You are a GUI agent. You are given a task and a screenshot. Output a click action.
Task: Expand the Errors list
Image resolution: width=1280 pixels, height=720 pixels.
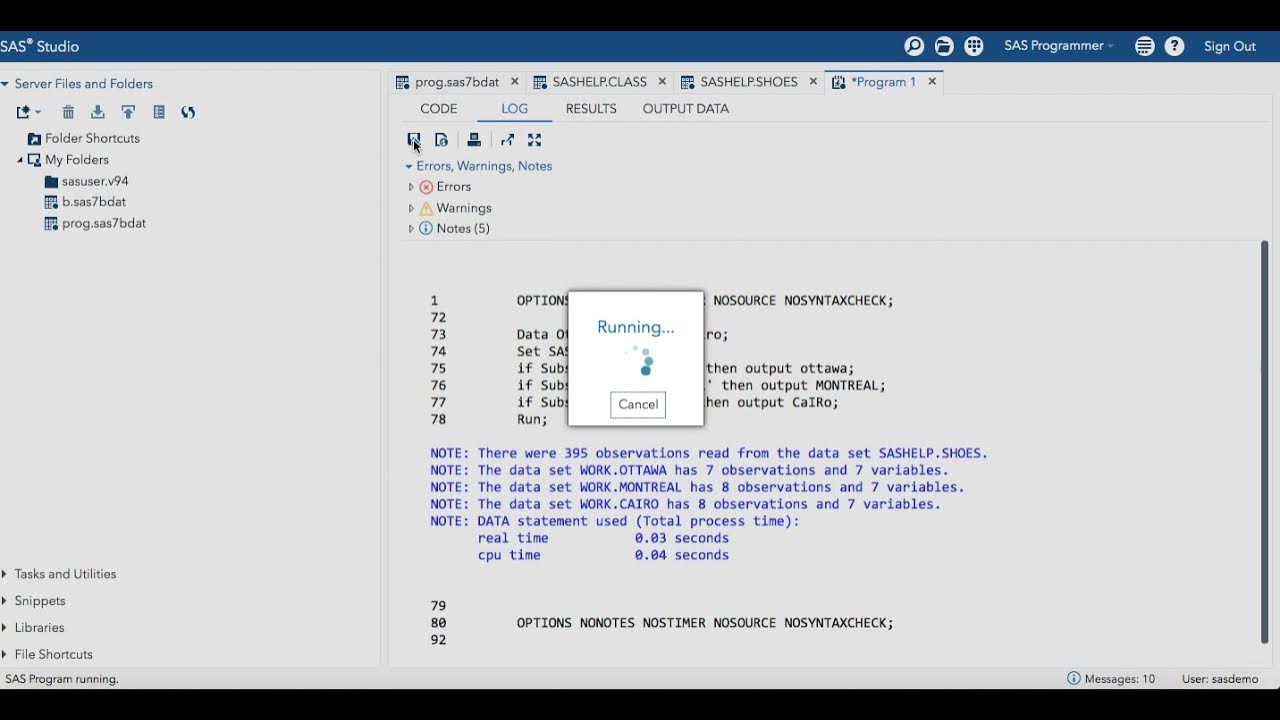[x=410, y=187]
